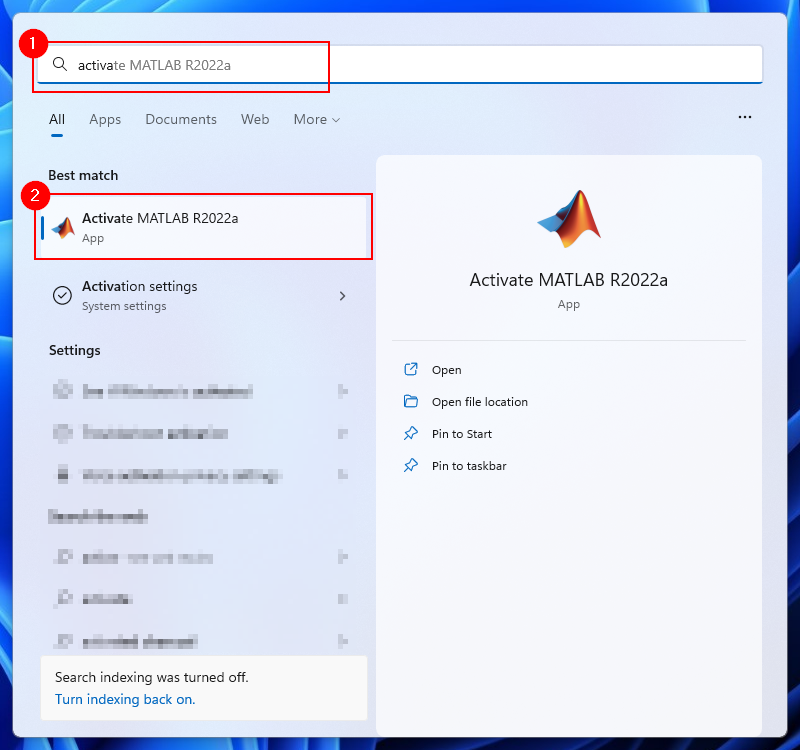
Task: Switch to the Apps tab
Action: [x=105, y=119]
